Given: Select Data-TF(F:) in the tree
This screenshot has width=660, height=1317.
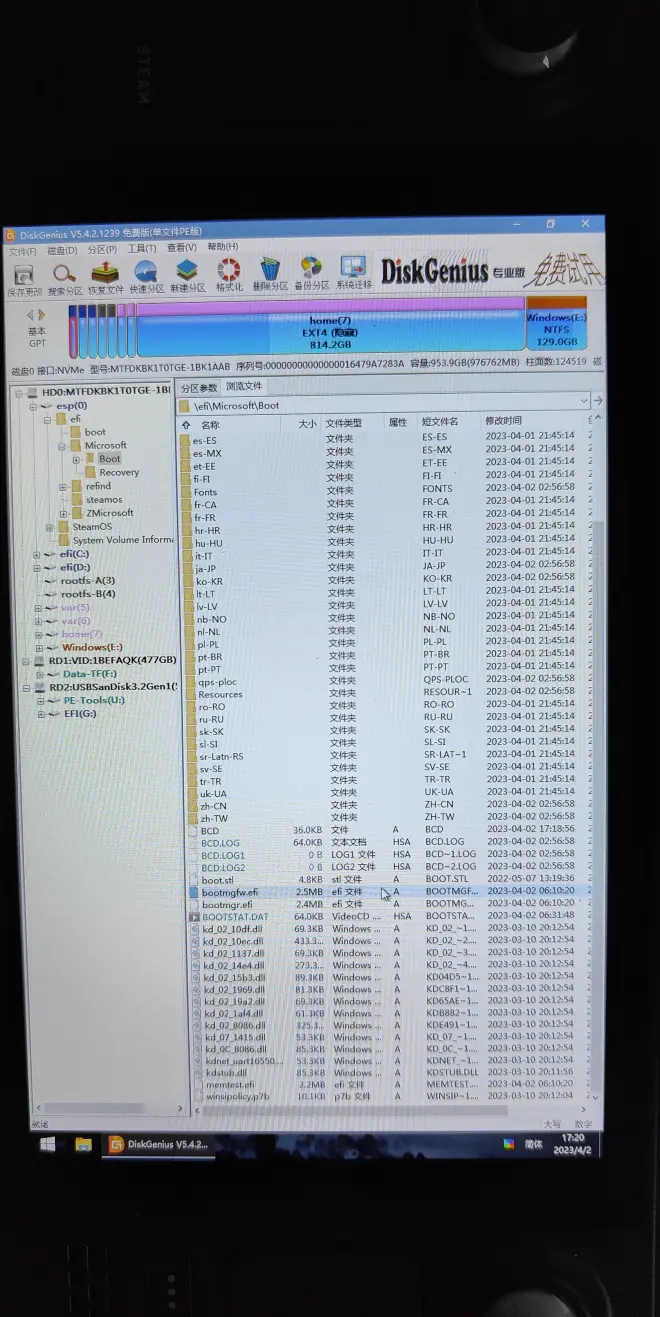Looking at the screenshot, I should click(90, 674).
